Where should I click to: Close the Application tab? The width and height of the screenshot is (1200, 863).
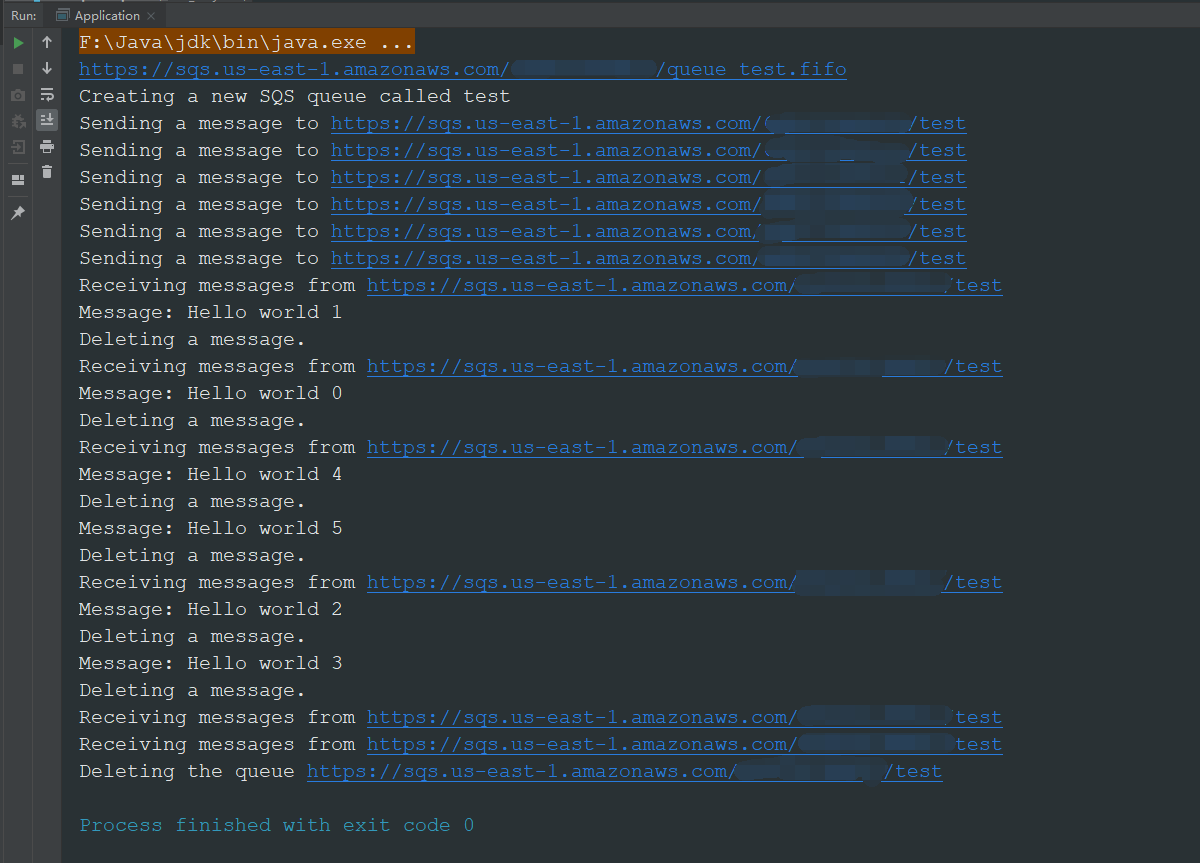coord(151,15)
